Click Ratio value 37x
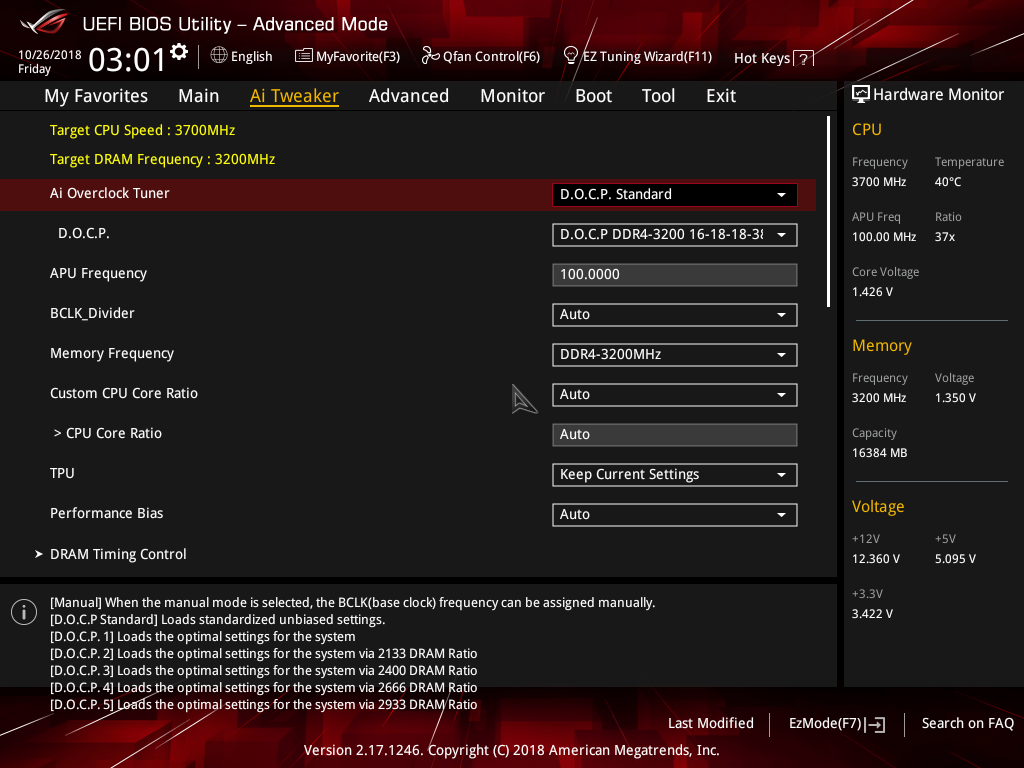Image resolution: width=1024 pixels, height=768 pixels. click(x=944, y=237)
